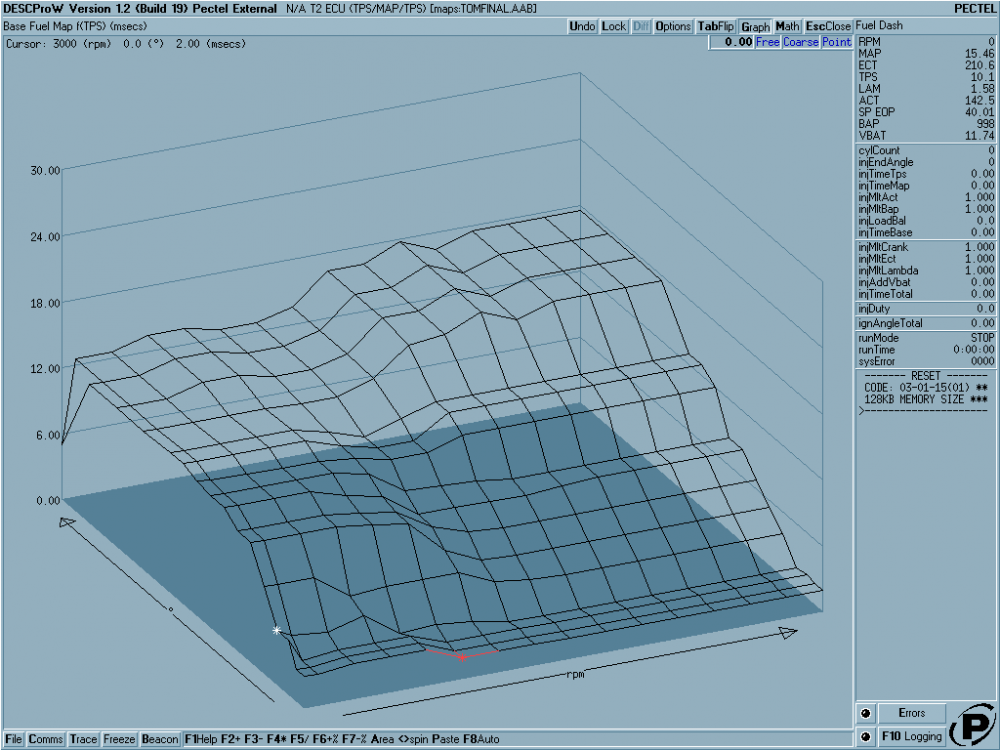1000x750 pixels.
Task: Toggle the Lock mode in toolbar
Action: click(612, 27)
